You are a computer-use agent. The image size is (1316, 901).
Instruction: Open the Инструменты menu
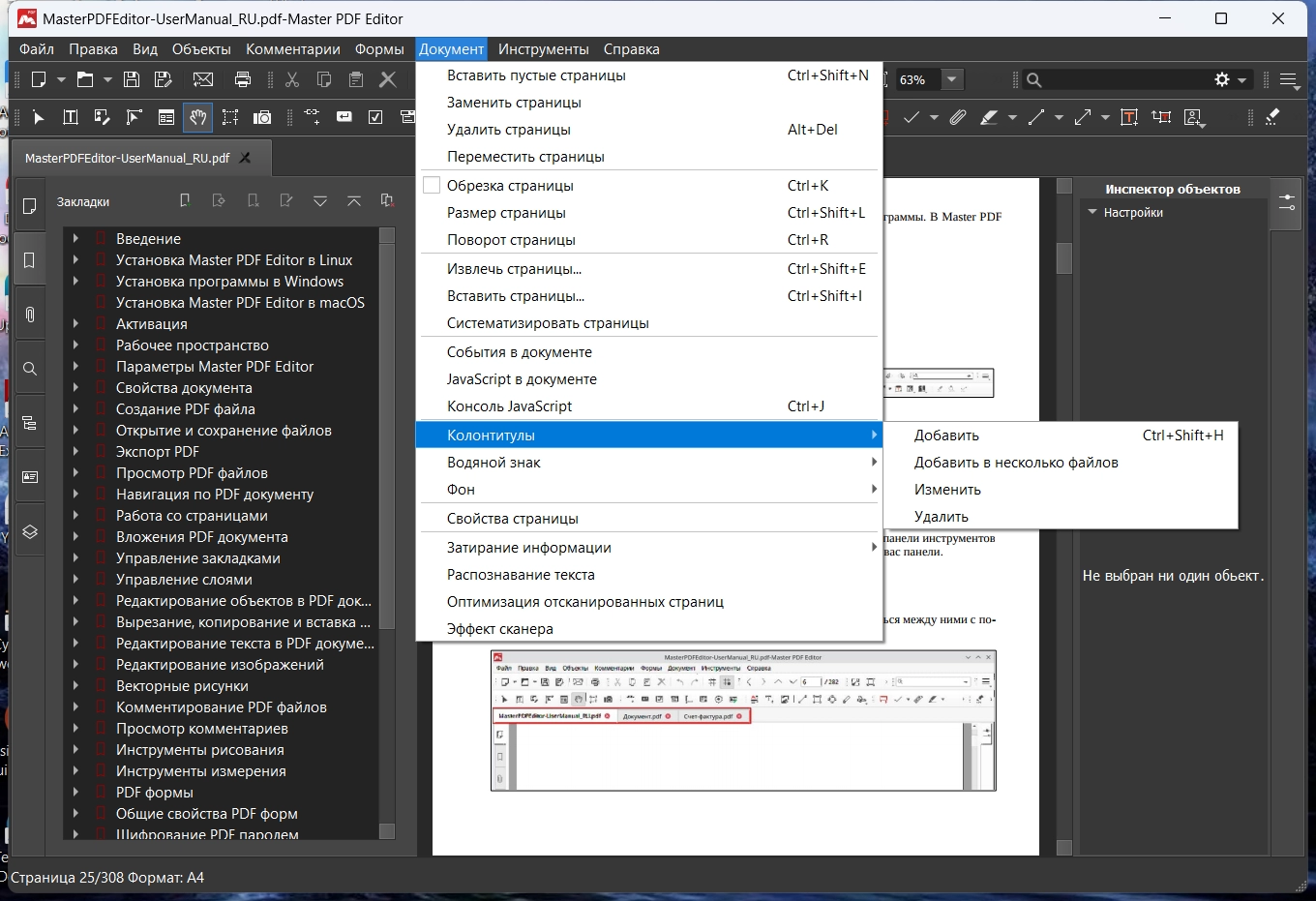[543, 49]
